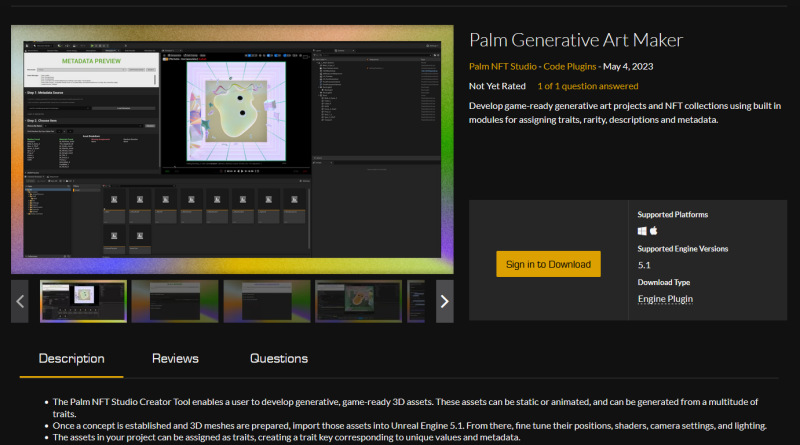
Task: Click the Apple platform icon
Action: 654,231
